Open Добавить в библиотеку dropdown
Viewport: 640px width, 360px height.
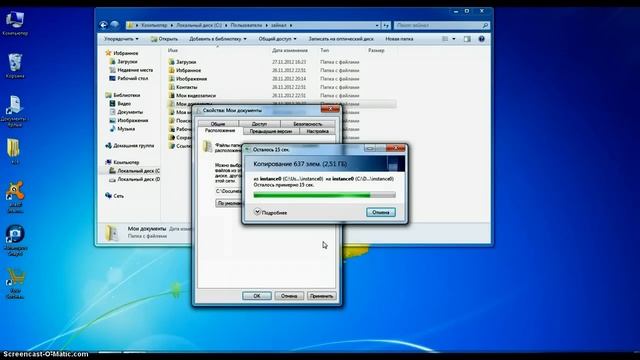[218, 39]
